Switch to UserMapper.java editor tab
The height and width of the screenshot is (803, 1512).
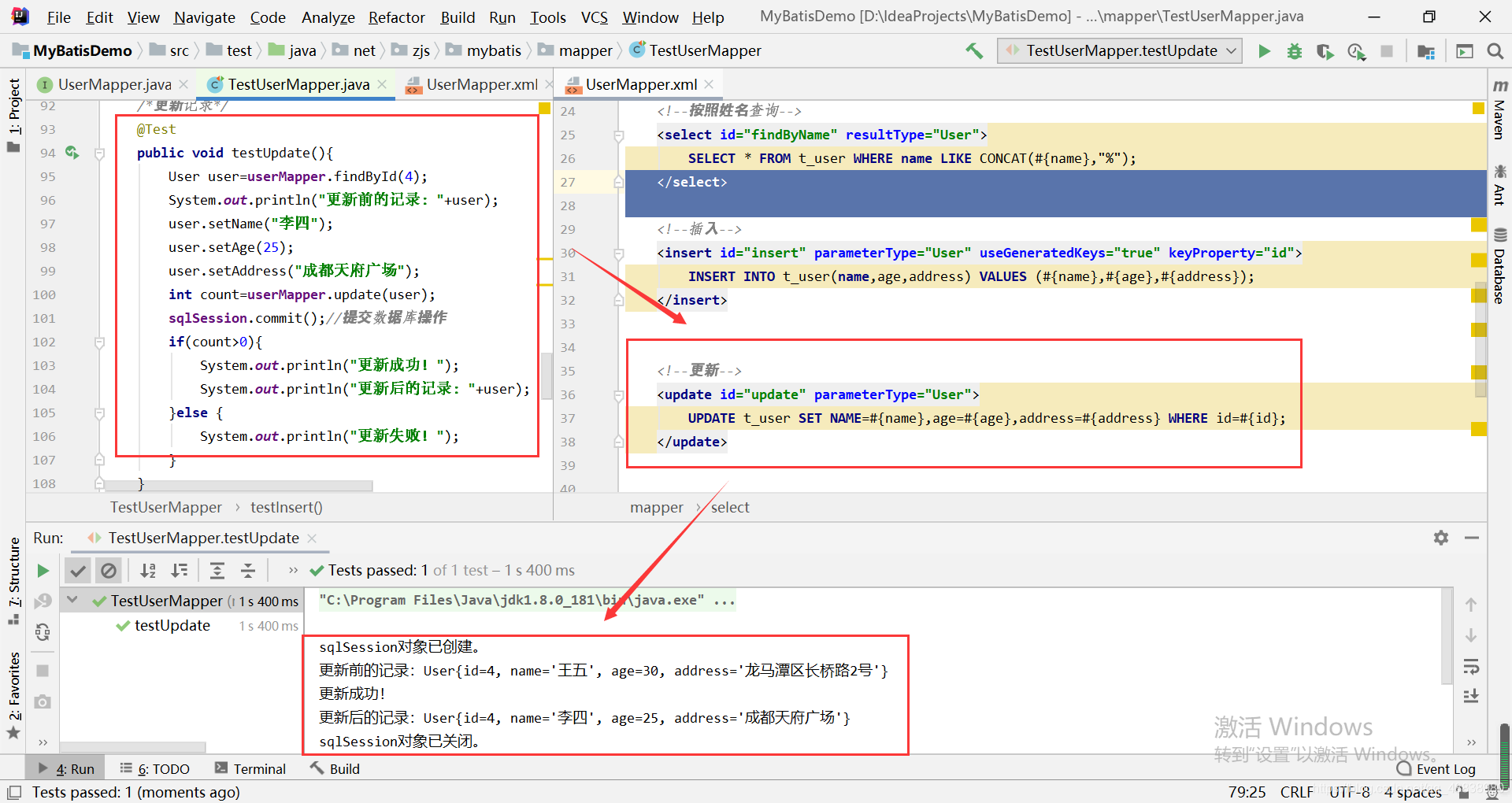point(114,84)
